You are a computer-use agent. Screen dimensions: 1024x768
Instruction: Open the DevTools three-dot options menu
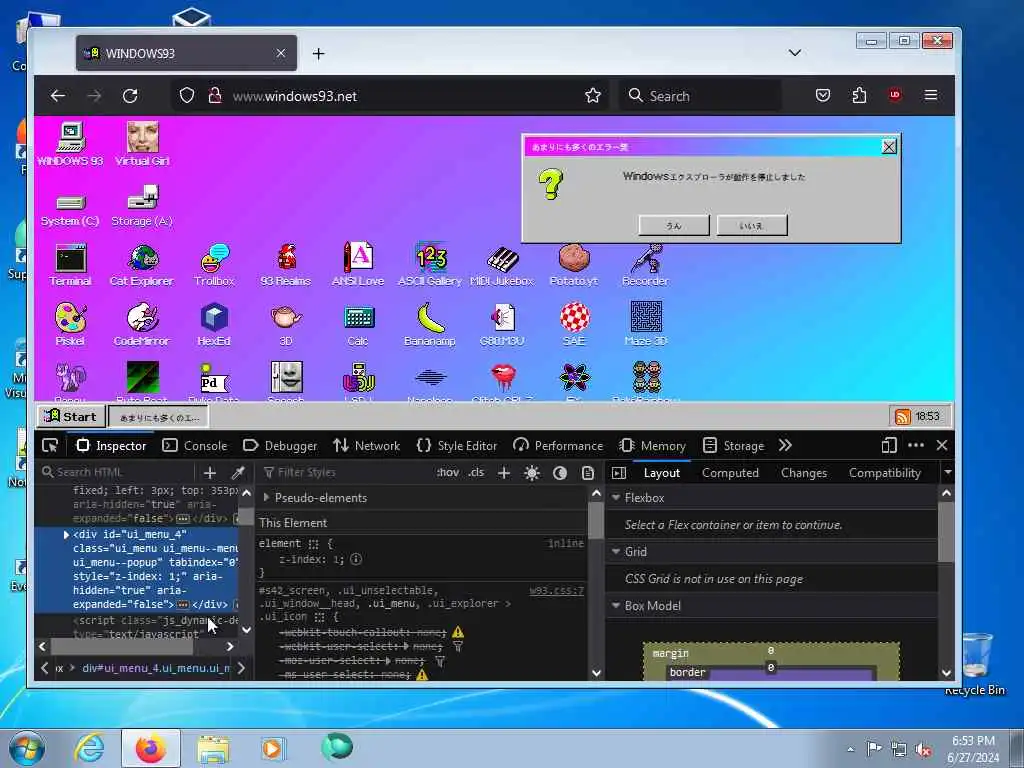pyautogui.click(x=916, y=445)
